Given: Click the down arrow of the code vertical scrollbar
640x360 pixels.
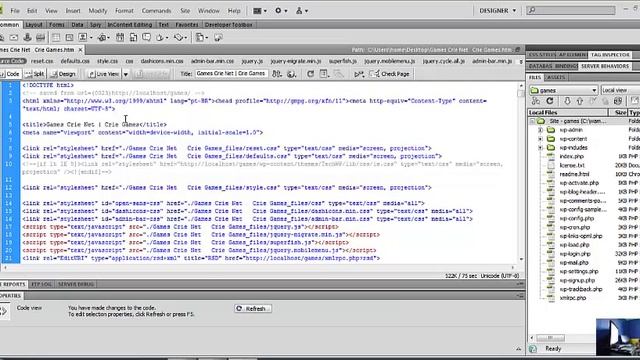Looking at the screenshot, I should 521,259.
